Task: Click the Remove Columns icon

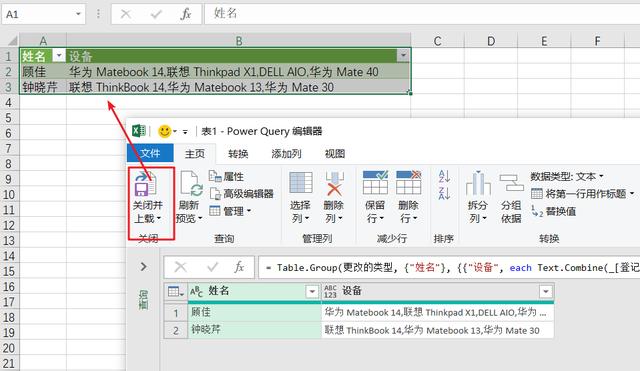Action: click(x=334, y=183)
